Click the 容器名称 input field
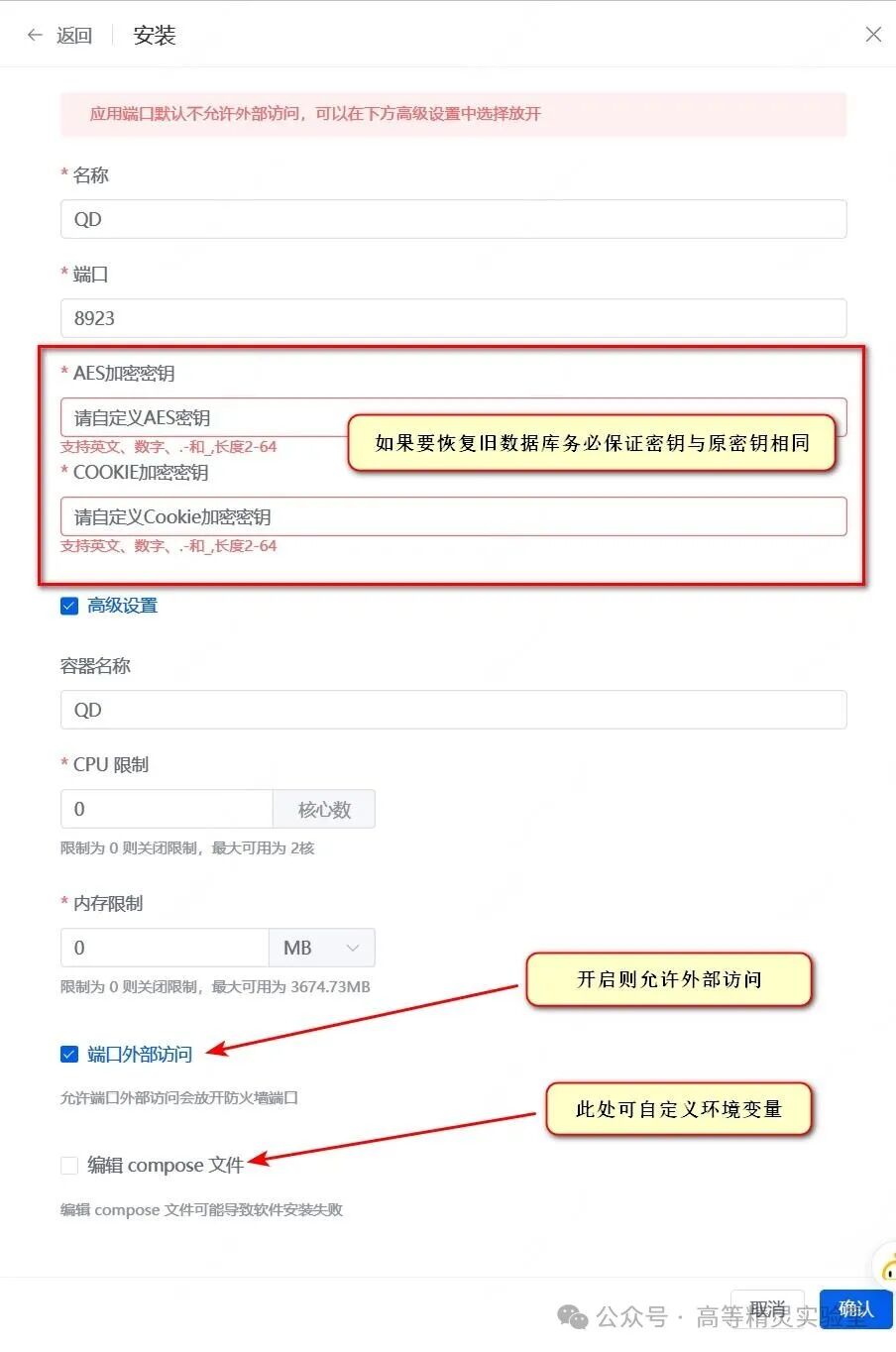The height and width of the screenshot is (1352, 896). click(x=454, y=710)
